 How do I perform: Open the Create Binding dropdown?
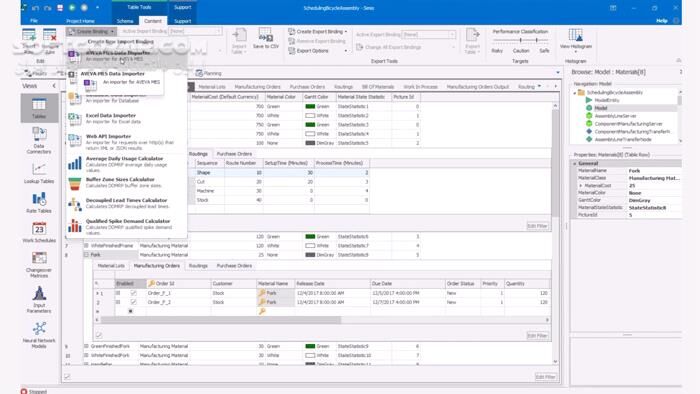pyautogui.click(x=91, y=31)
